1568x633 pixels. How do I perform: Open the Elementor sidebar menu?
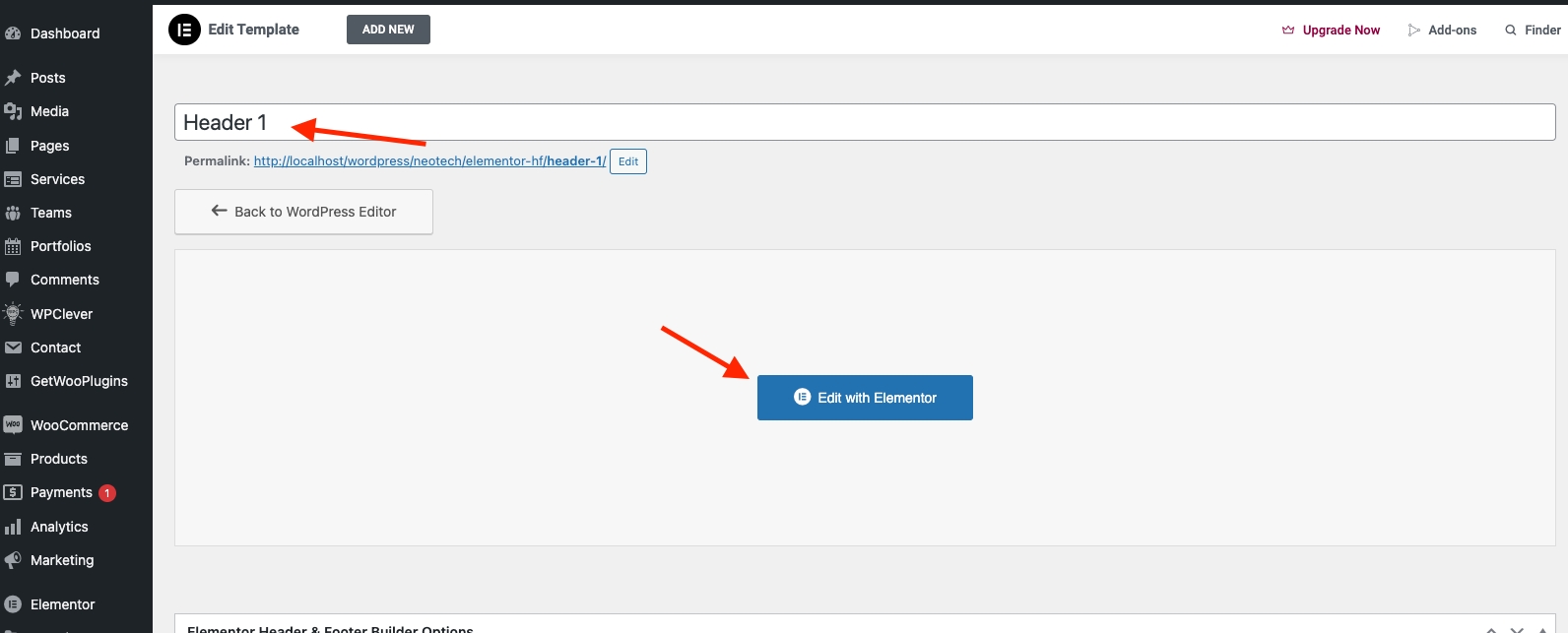coord(62,604)
